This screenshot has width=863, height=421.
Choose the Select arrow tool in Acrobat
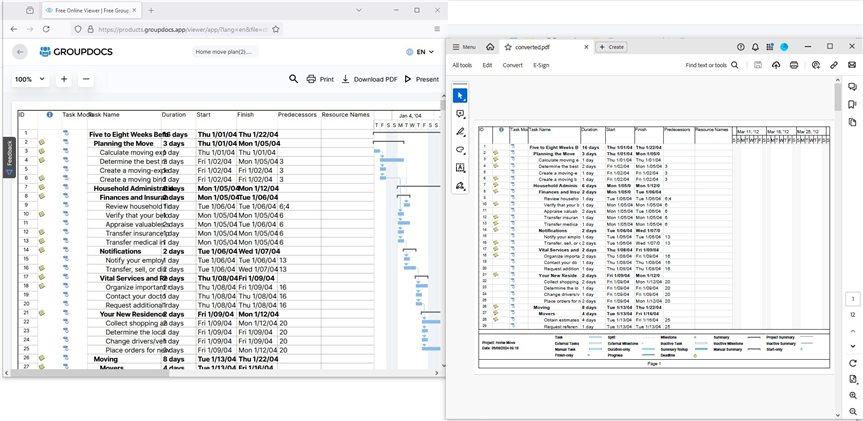tap(460, 96)
